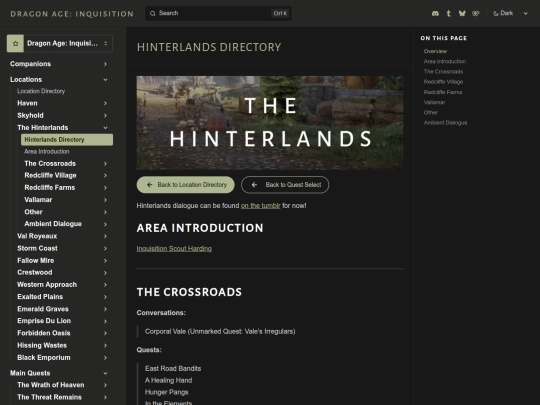This screenshot has height=405, width=540.
Task: Open the Inquisition Scout Harding link
Action: tap(174, 249)
